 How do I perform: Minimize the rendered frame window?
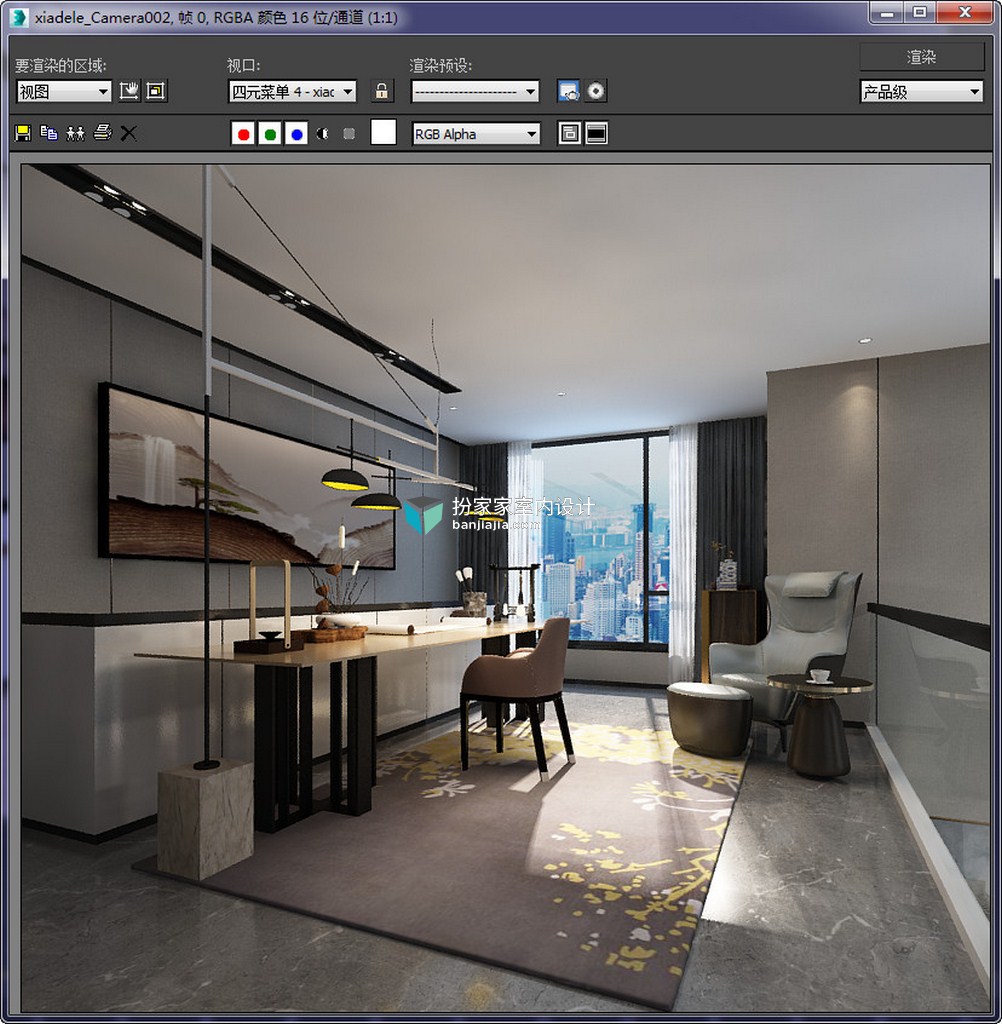click(887, 12)
